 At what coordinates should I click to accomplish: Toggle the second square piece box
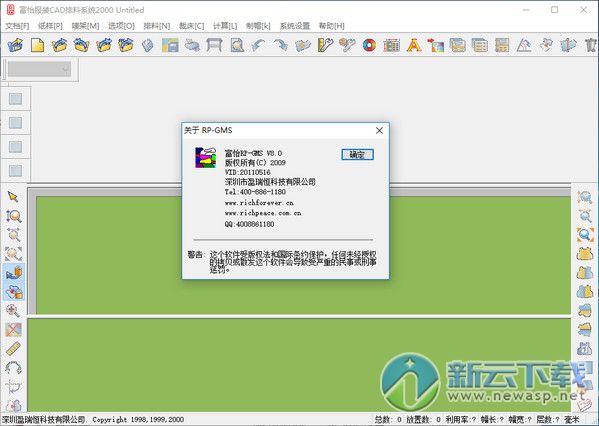tap(15, 123)
